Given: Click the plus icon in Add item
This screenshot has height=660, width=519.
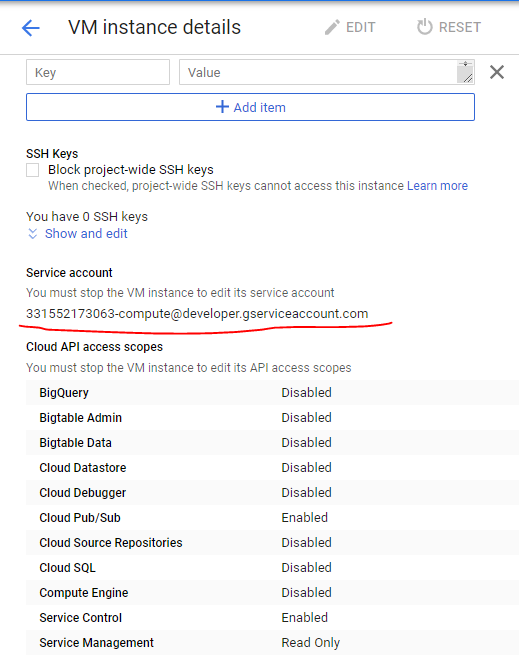Looking at the screenshot, I should [222, 107].
